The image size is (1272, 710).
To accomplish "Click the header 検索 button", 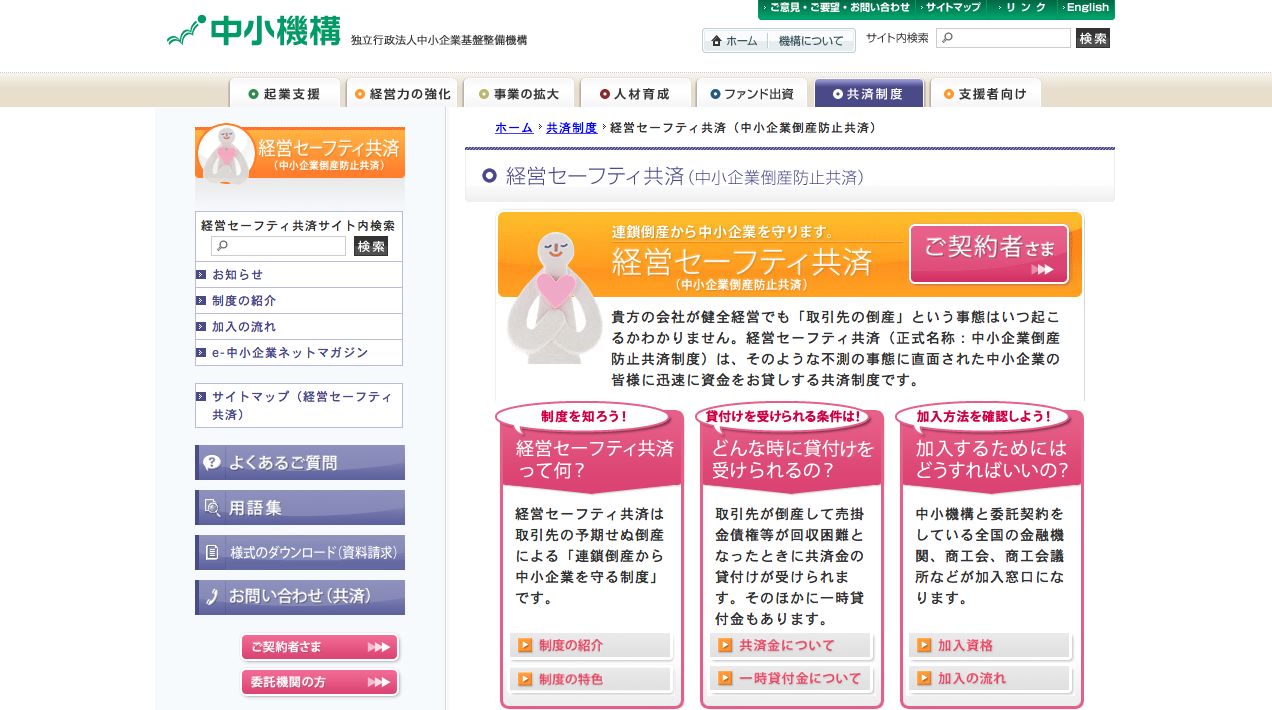I will point(1093,38).
